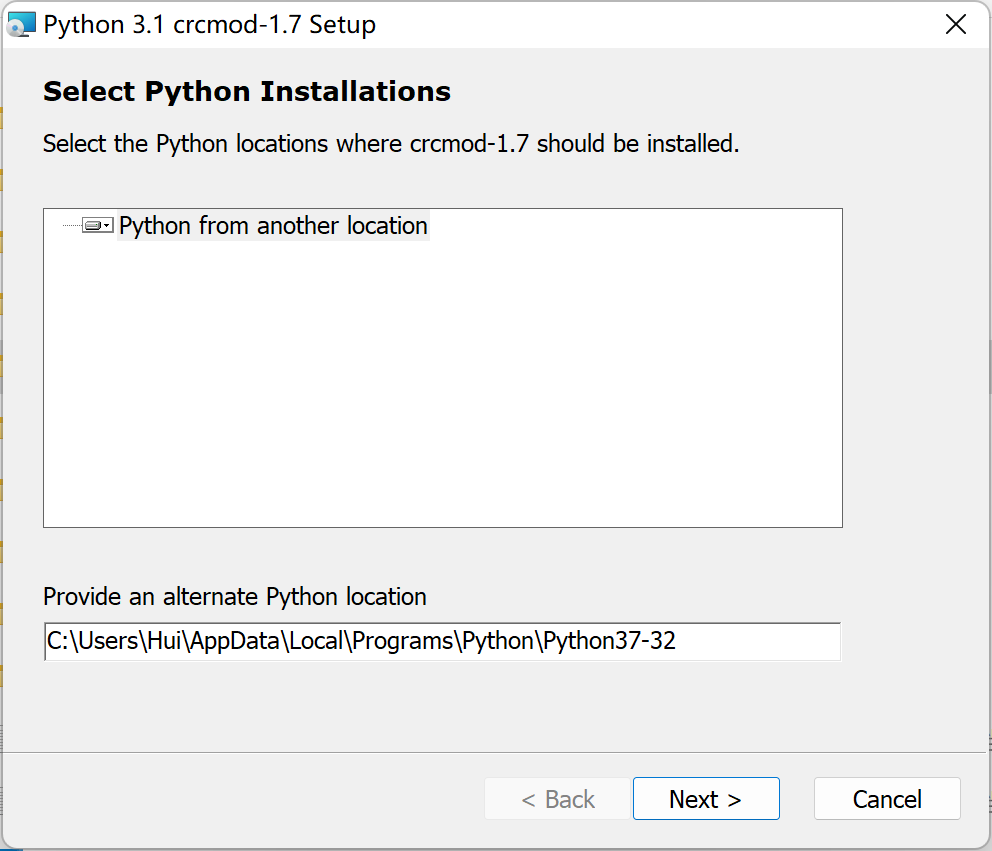Click the greyed-out < Back button
Image resolution: width=992 pixels, height=851 pixels.
[x=558, y=799]
